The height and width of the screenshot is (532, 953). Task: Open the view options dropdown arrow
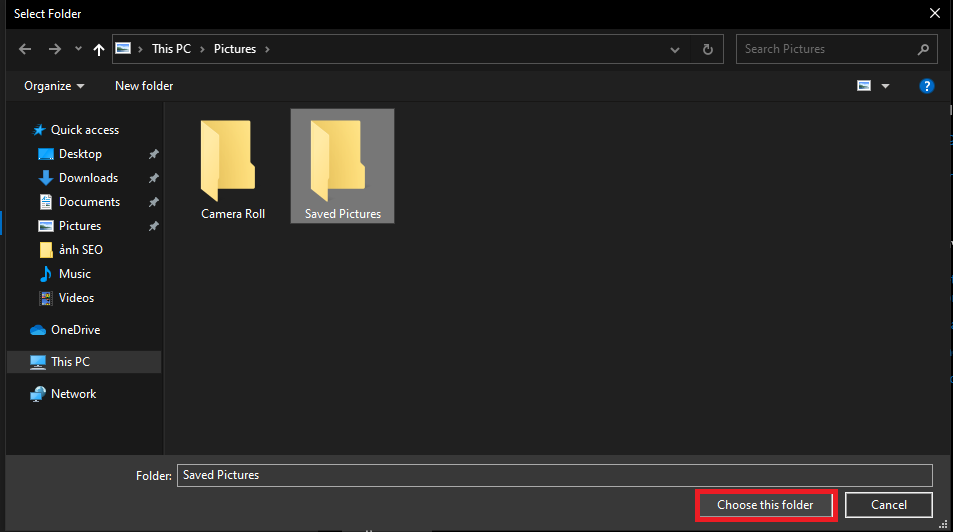coord(885,86)
